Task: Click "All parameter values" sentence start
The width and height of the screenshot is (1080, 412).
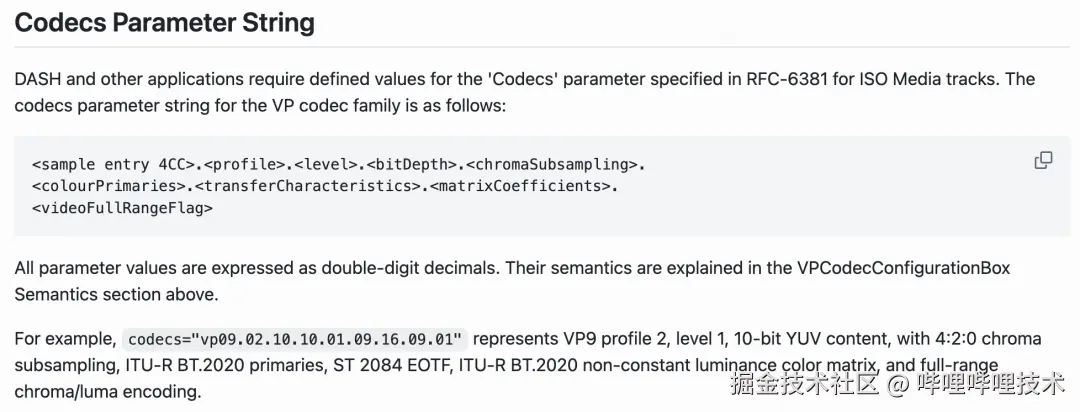Action: 90,268
